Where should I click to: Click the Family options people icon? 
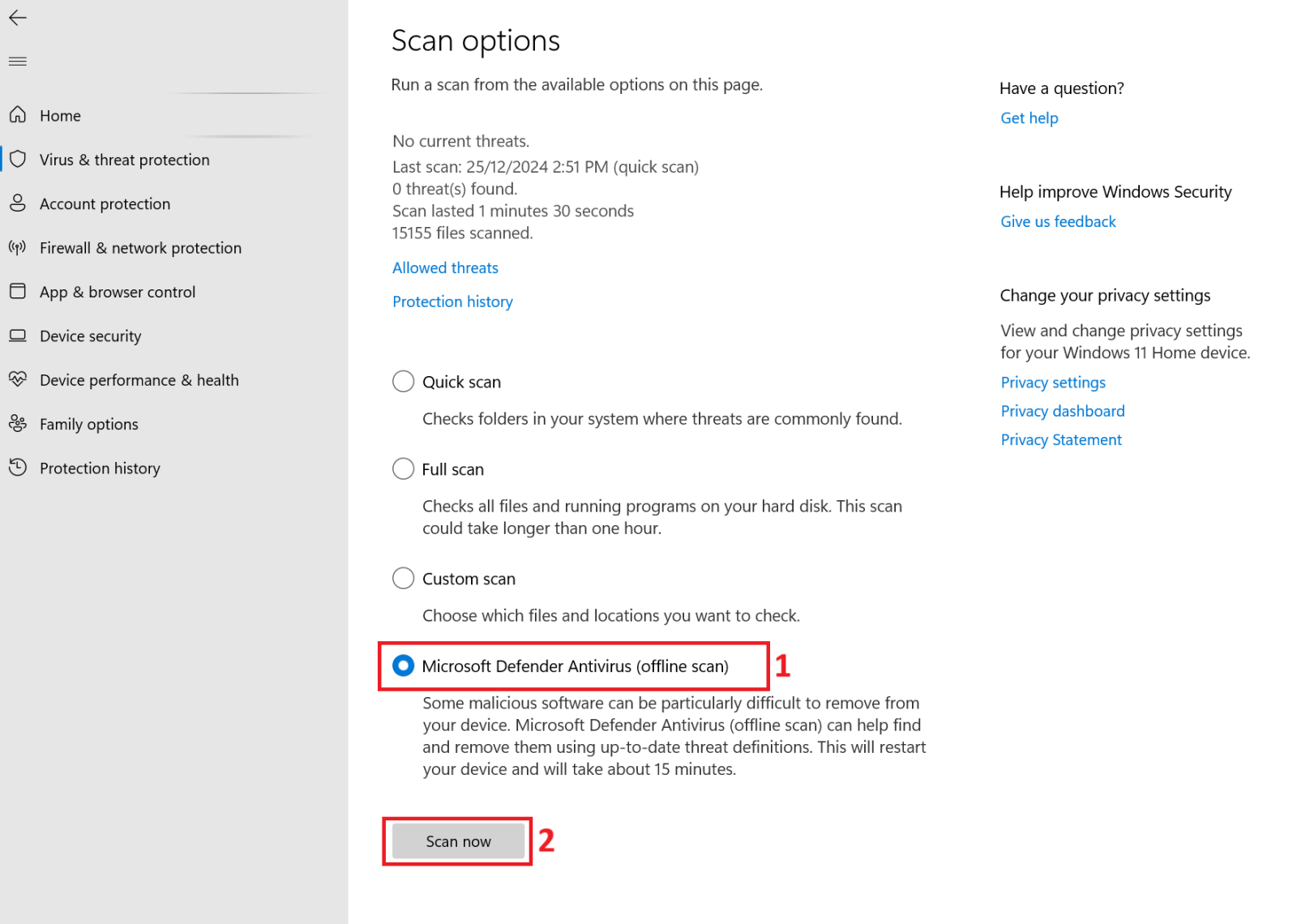coord(18,423)
